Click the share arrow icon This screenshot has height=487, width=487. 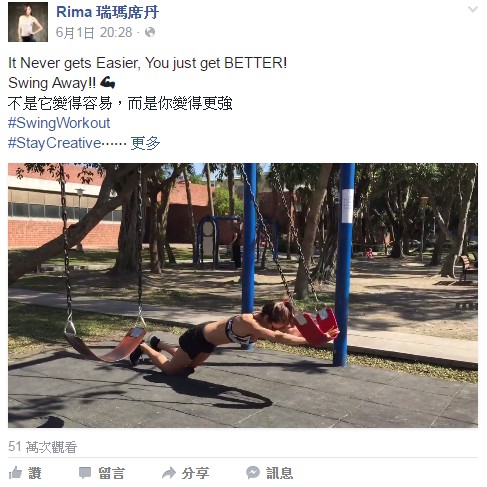click(169, 472)
